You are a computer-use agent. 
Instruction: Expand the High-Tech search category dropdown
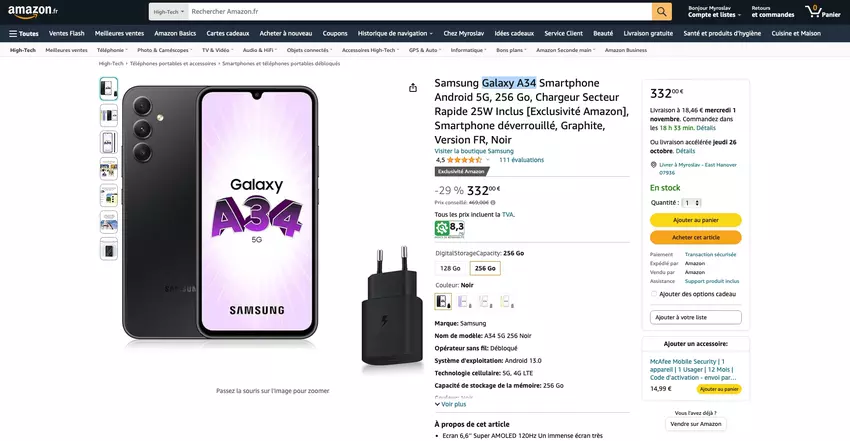pos(167,12)
